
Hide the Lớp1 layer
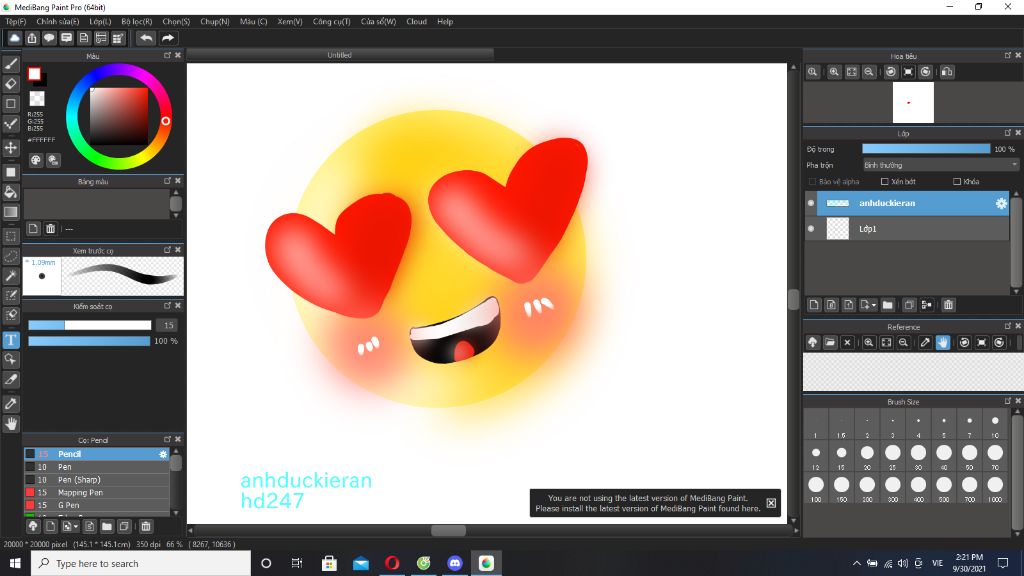click(811, 229)
